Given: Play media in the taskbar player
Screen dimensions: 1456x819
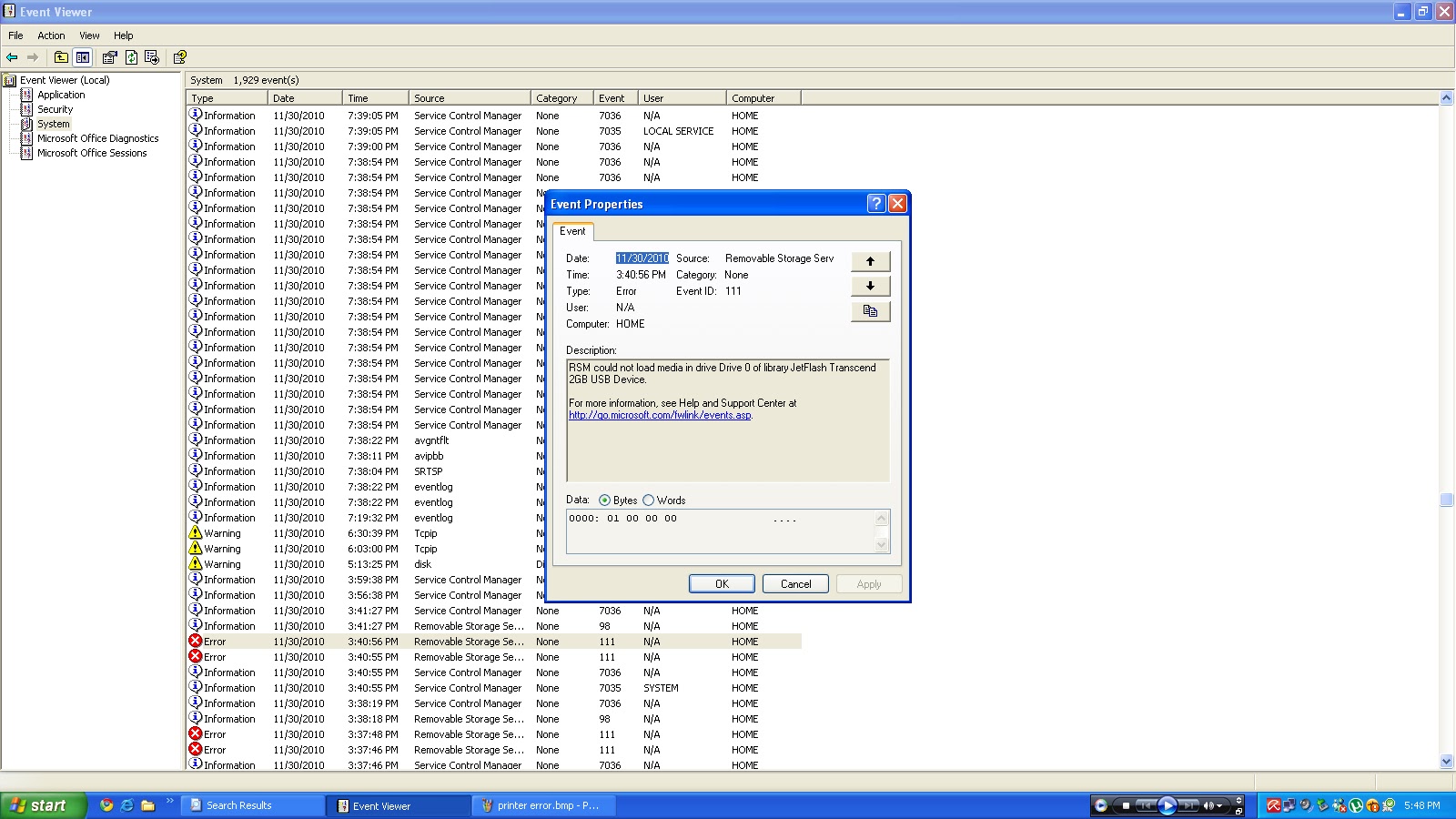Looking at the screenshot, I should (x=1168, y=805).
